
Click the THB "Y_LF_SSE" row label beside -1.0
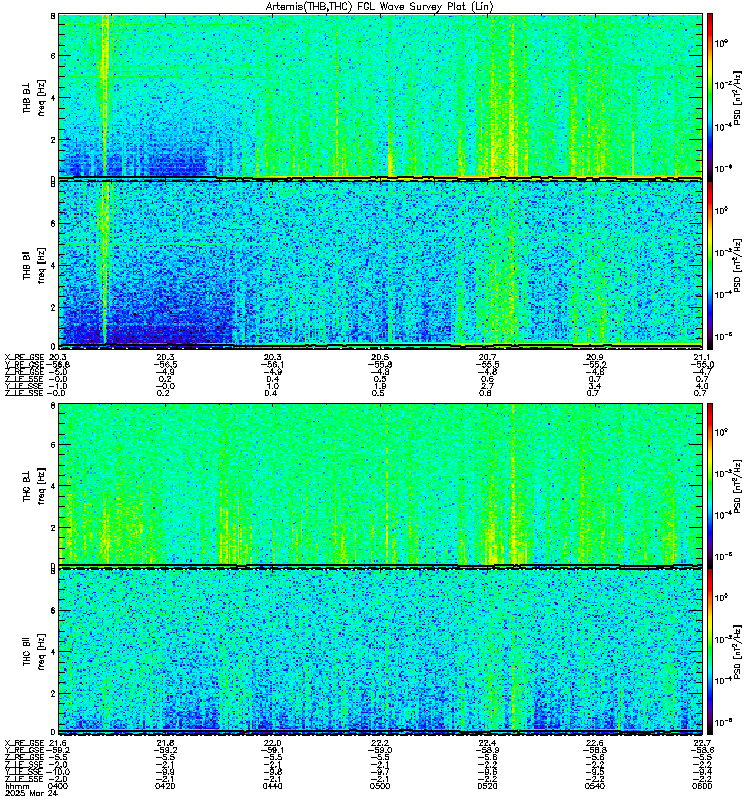click(24, 386)
